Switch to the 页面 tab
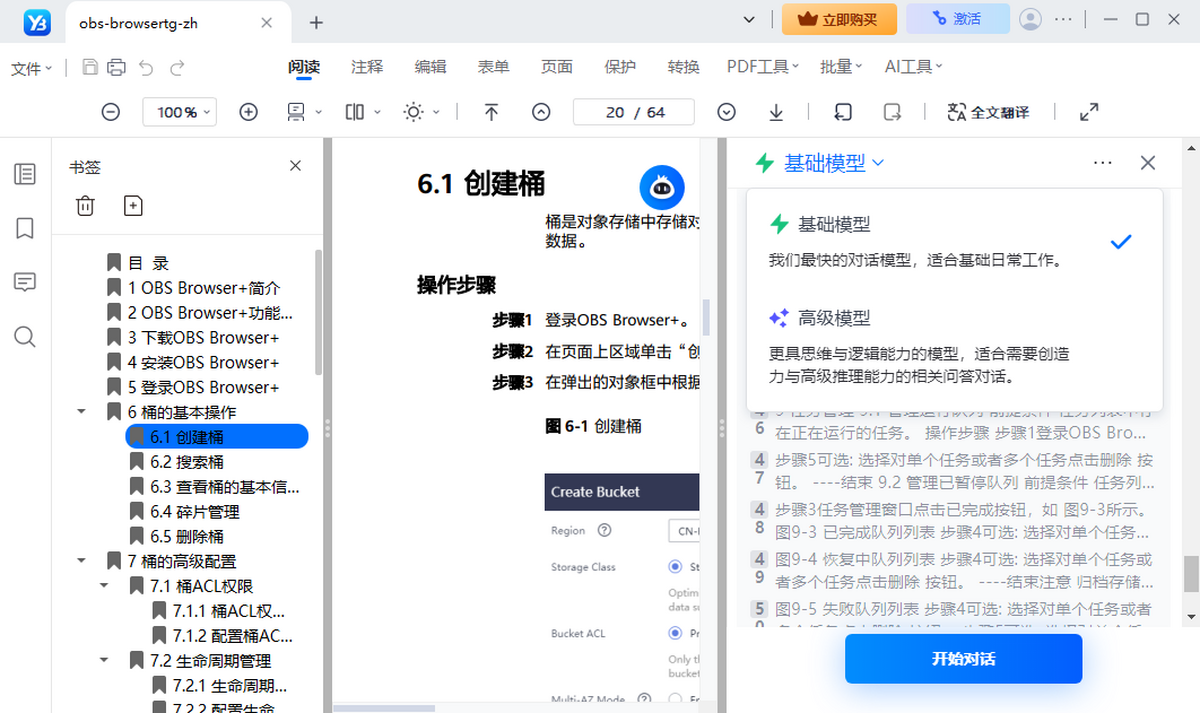The width and height of the screenshot is (1200, 713). (x=557, y=67)
